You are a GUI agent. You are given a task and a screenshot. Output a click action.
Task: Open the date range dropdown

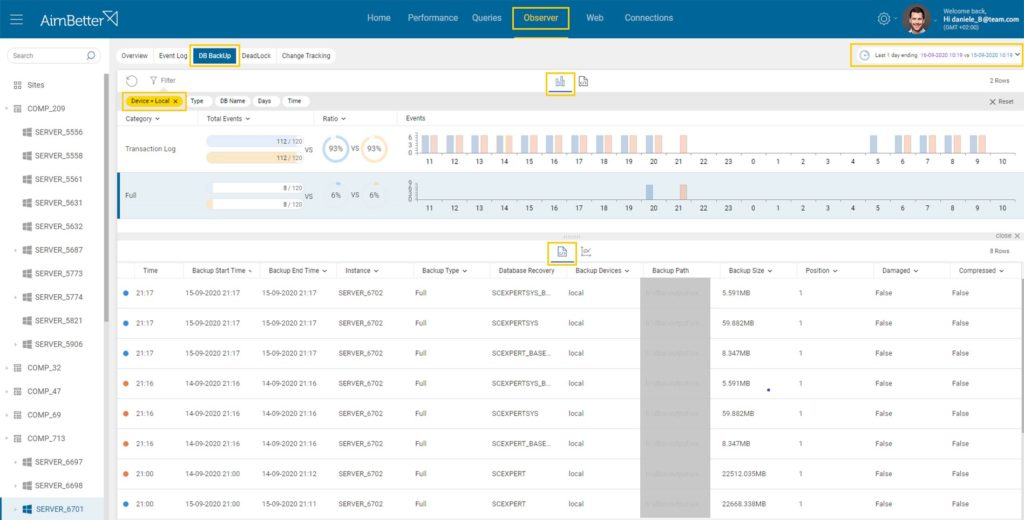click(1017, 55)
